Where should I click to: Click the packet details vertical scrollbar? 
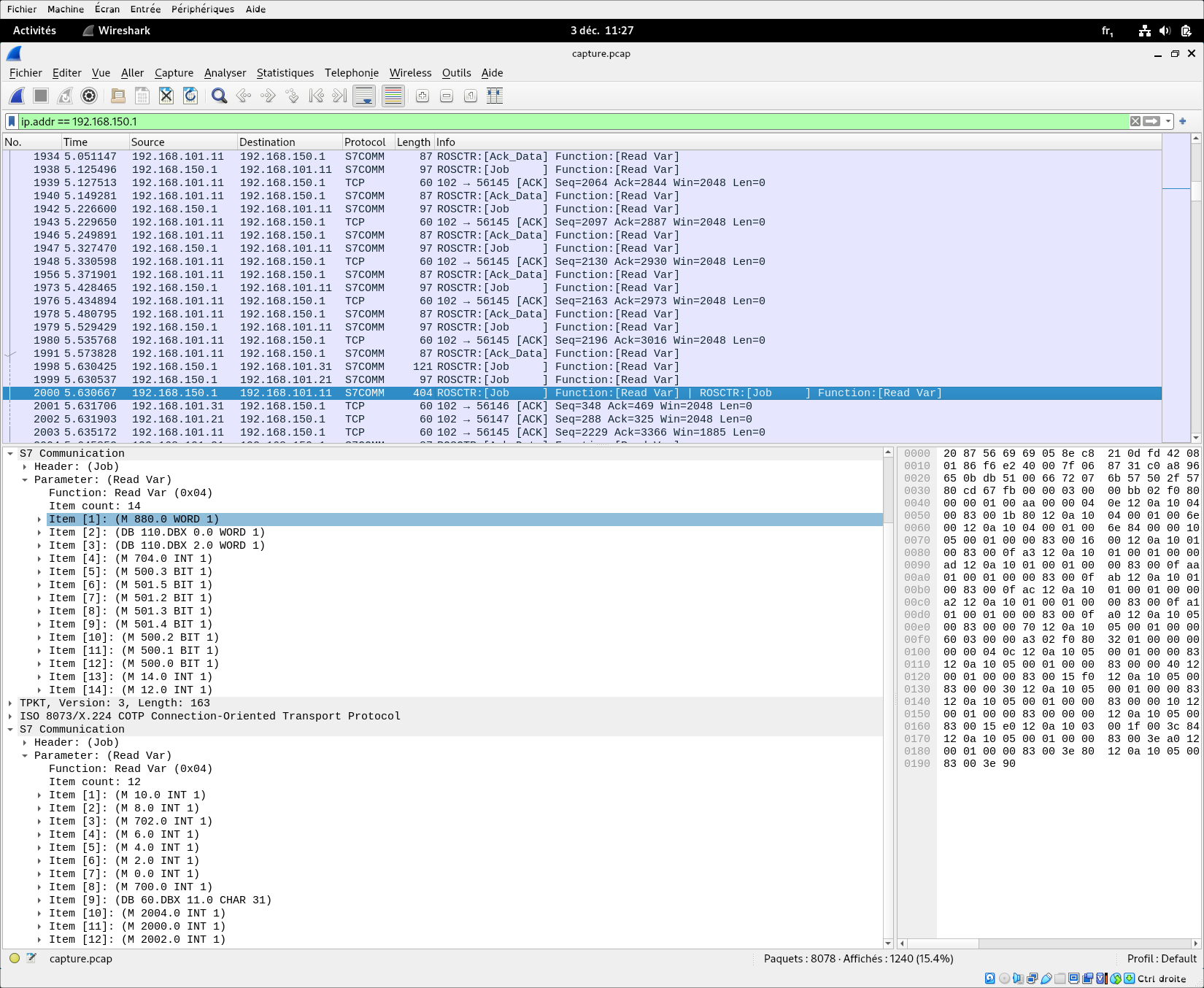coord(888,698)
